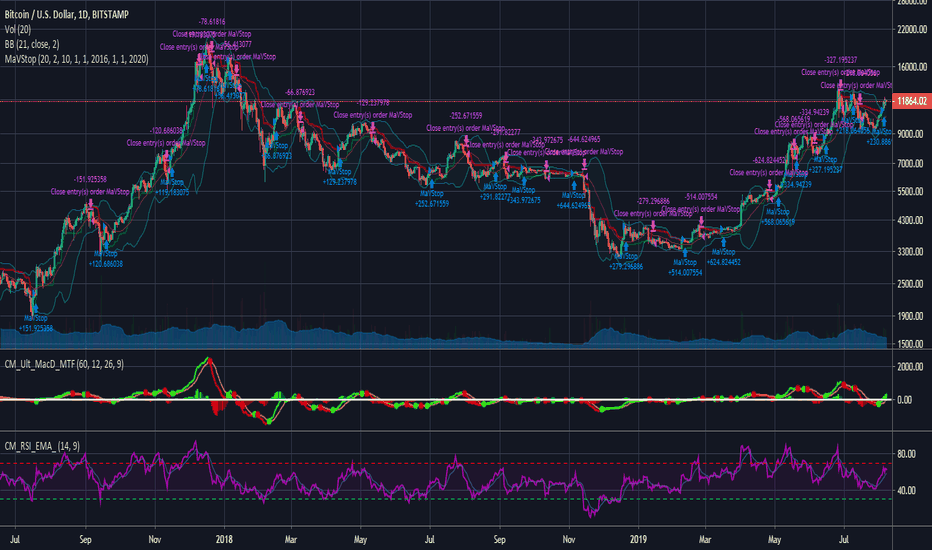Click the -279.296886 close entry label

[653, 201]
